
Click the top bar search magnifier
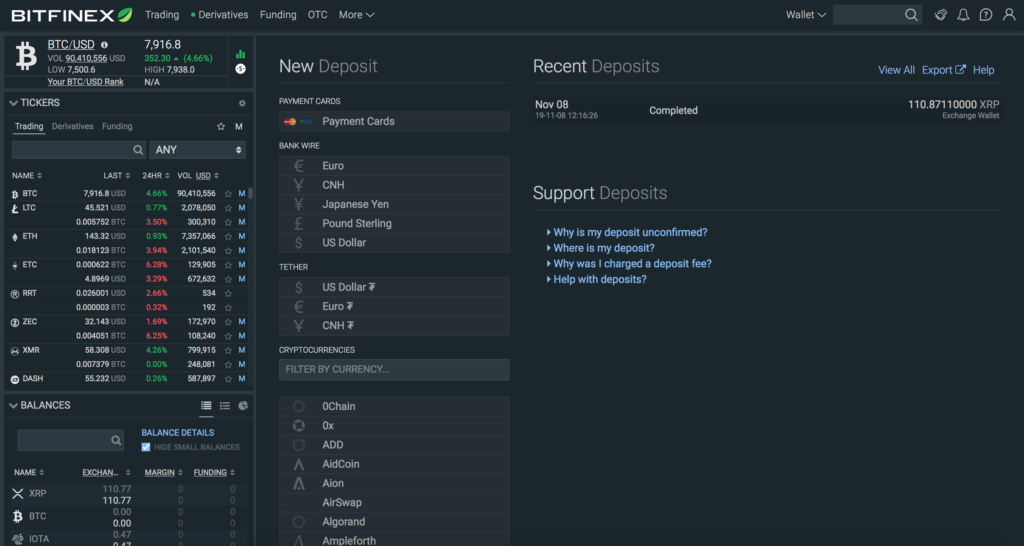tap(911, 15)
